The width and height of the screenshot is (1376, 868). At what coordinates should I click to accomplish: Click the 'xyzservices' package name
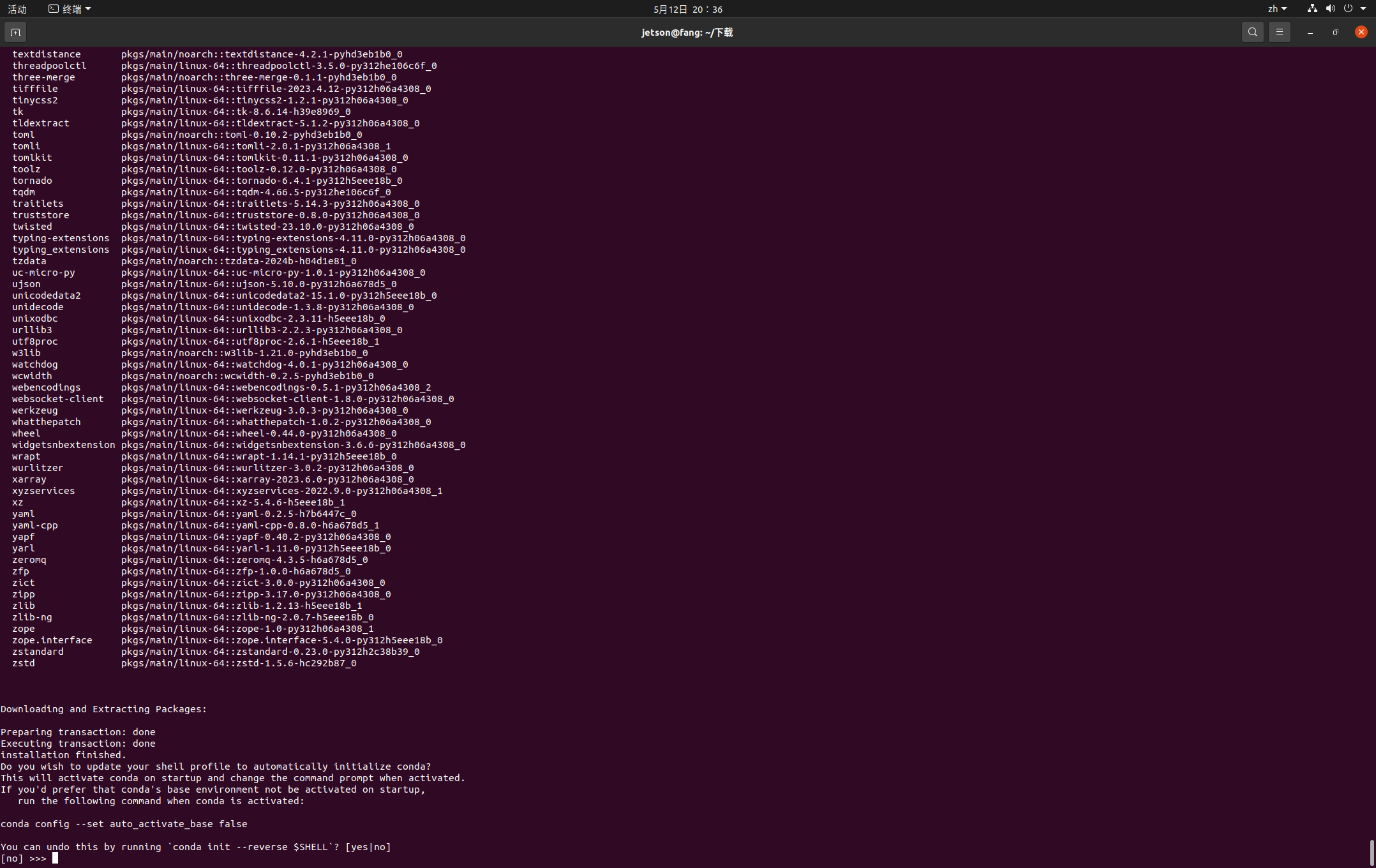coord(43,491)
